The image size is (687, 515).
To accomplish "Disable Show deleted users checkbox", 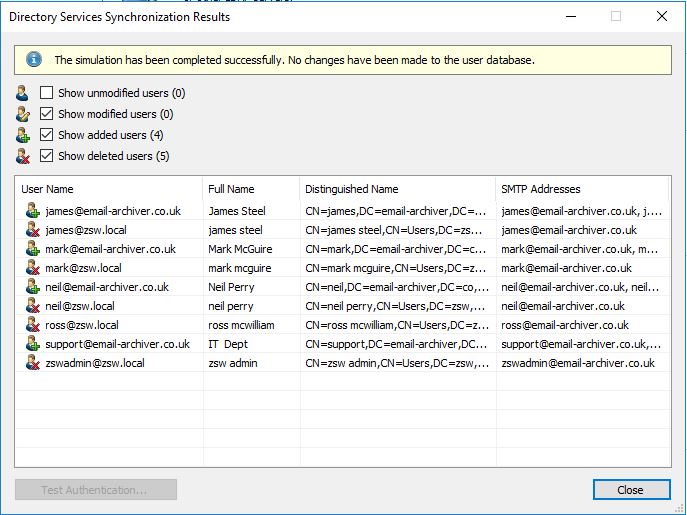I will point(46,156).
